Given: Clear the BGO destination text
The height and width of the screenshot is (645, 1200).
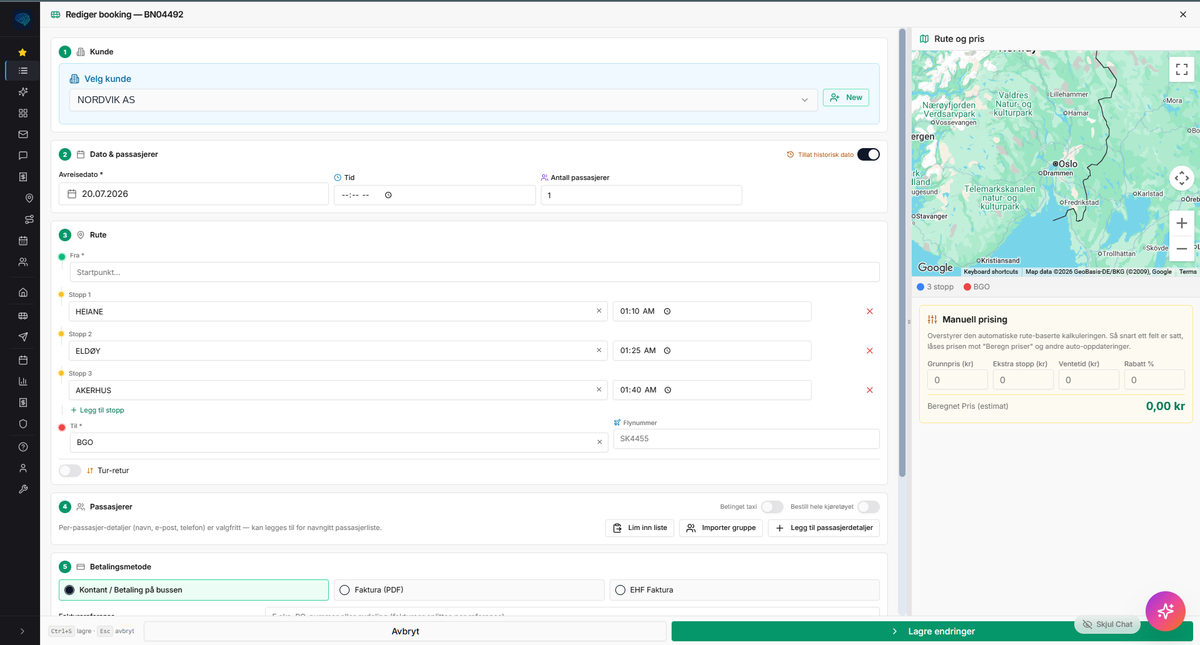Looking at the screenshot, I should click(x=599, y=442).
